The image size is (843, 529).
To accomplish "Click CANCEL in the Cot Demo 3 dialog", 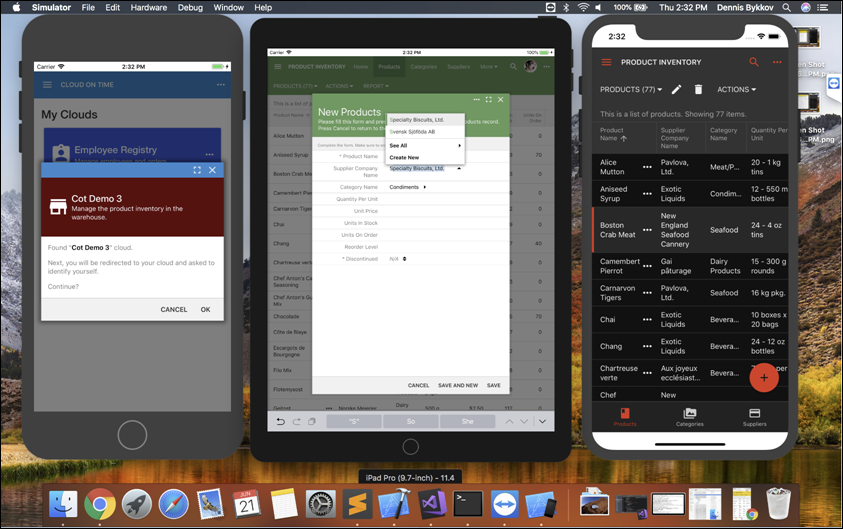I will 173,309.
